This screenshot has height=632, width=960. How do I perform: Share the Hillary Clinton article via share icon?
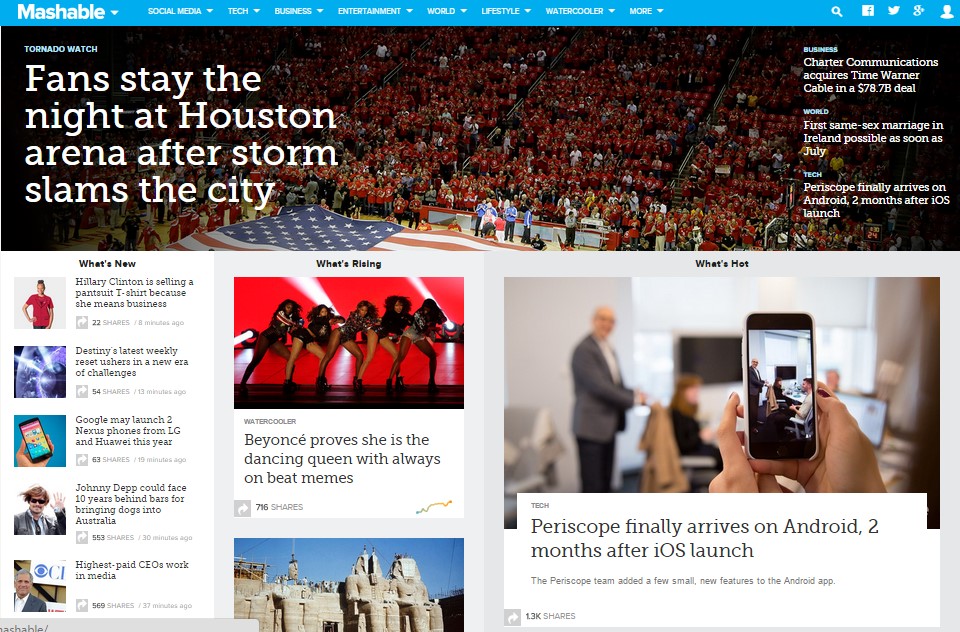82,322
